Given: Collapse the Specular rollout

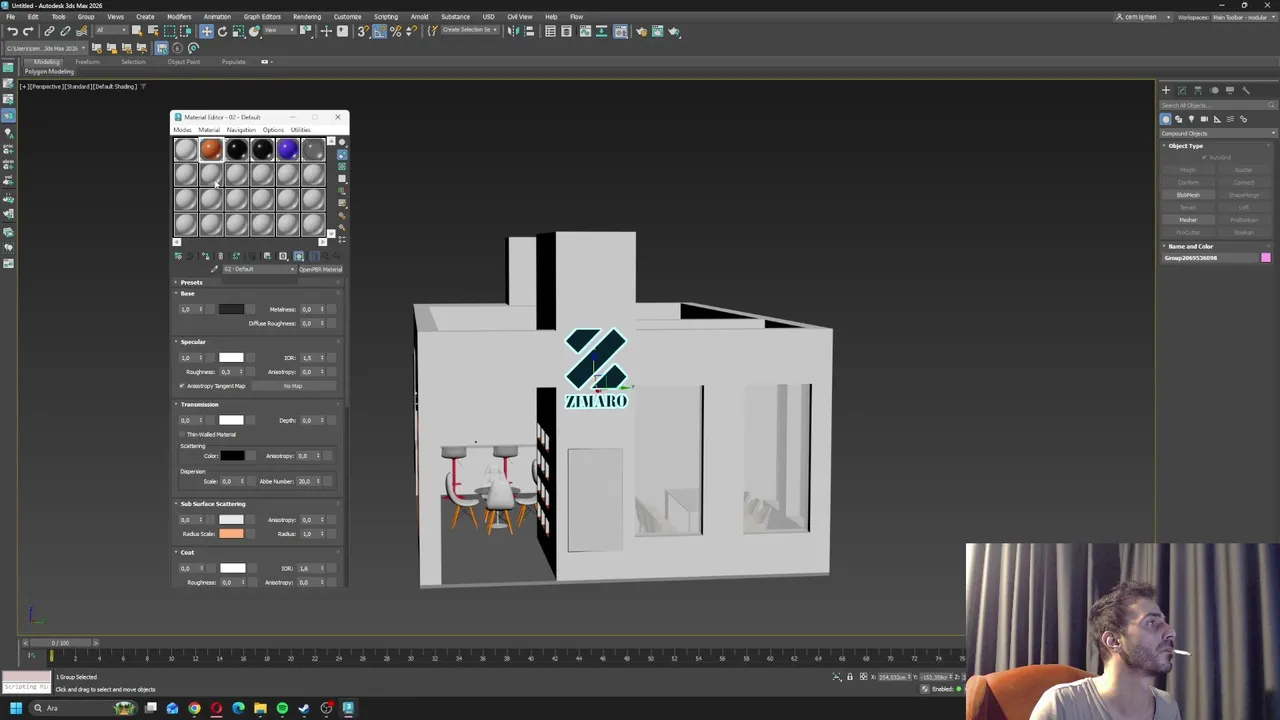Looking at the screenshot, I should 193,342.
